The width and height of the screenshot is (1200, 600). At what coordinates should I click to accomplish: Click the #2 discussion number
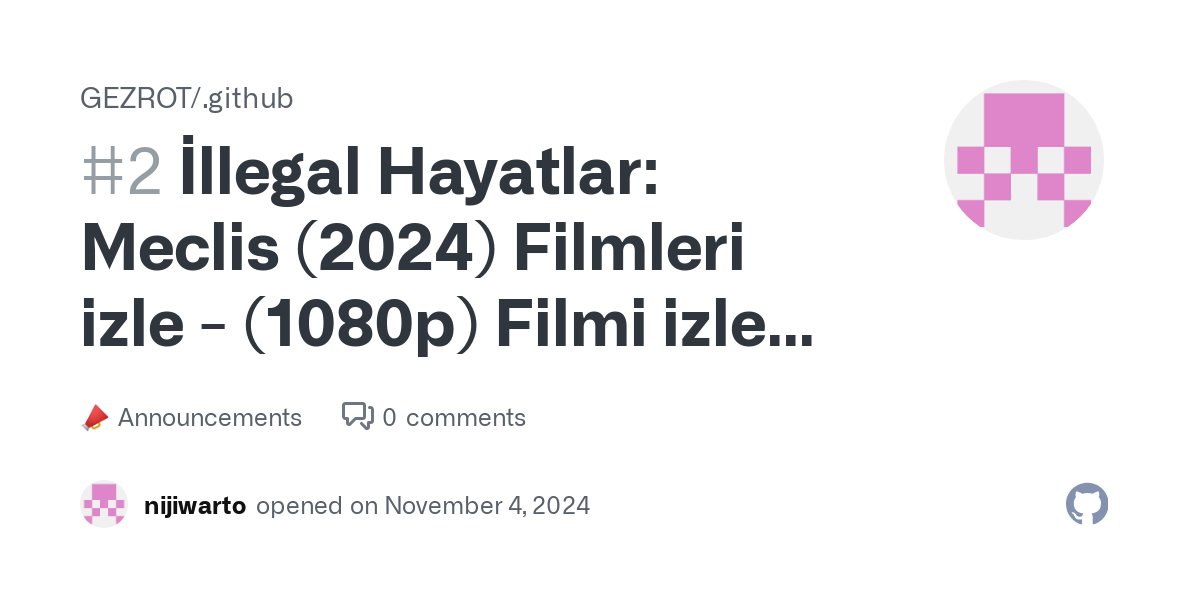click(121, 172)
